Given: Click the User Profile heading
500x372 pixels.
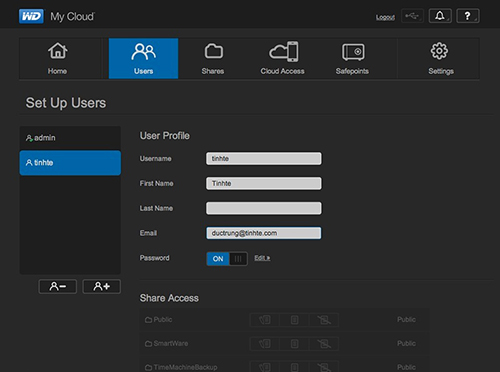Looking at the screenshot, I should (x=165, y=136).
